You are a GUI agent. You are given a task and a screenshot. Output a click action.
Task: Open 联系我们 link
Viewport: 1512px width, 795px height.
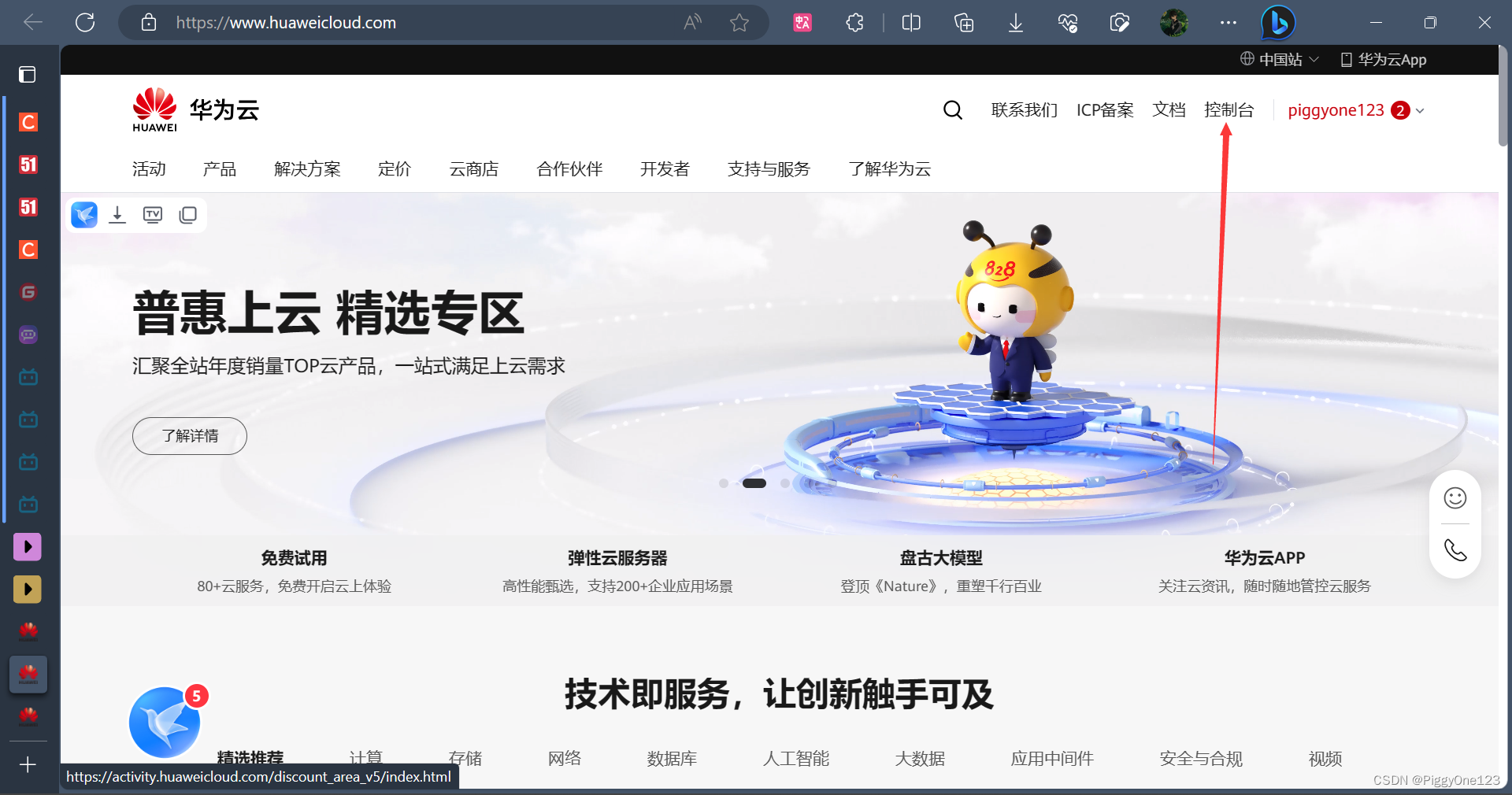click(1024, 110)
